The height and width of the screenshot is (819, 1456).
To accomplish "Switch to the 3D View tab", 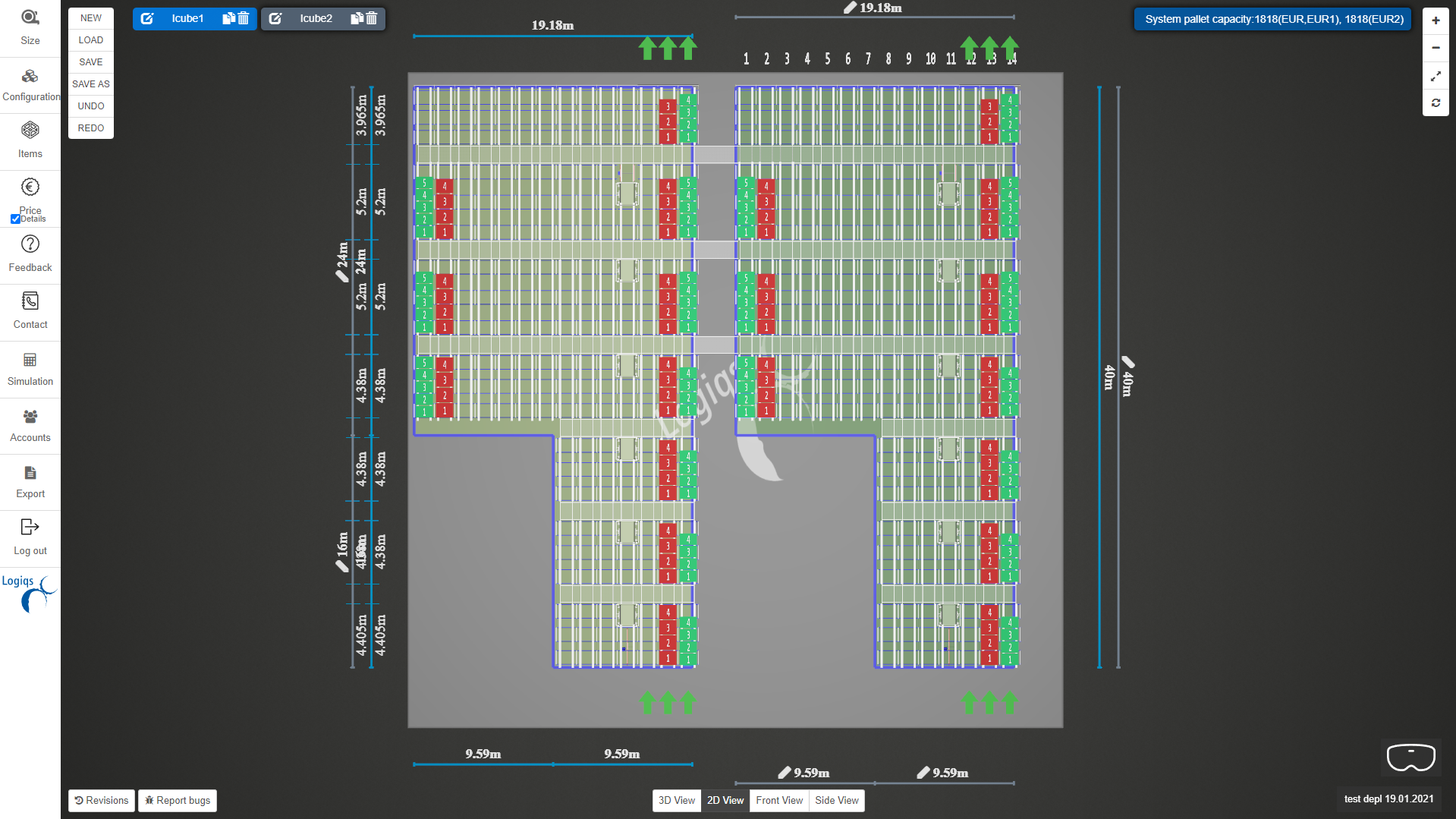I will click(x=675, y=800).
